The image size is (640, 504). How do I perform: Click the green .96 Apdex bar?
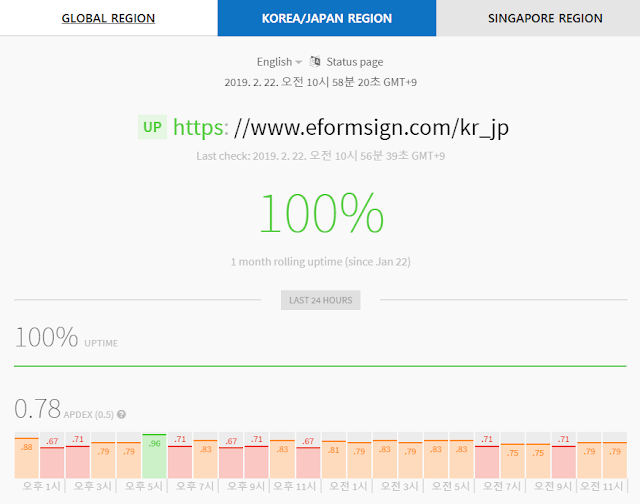coord(154,456)
